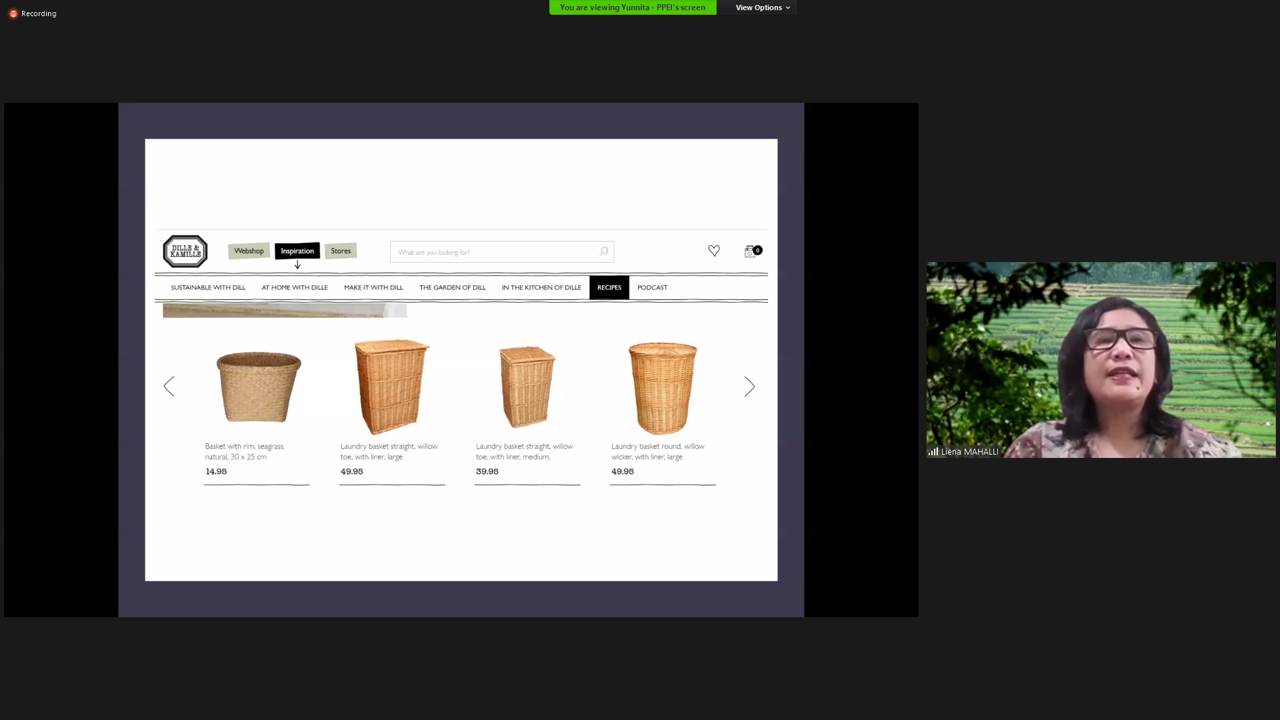
Task: Click the wishlist heart icon
Action: pyautogui.click(x=714, y=251)
